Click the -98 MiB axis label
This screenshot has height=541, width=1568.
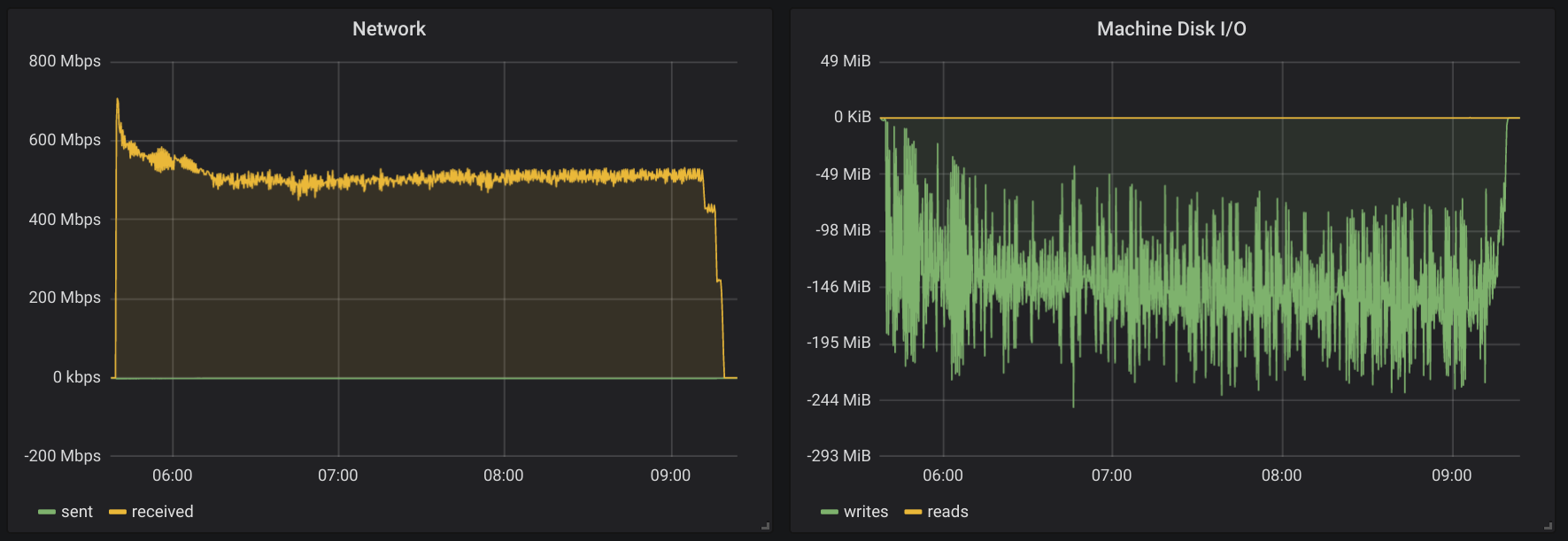[843, 230]
